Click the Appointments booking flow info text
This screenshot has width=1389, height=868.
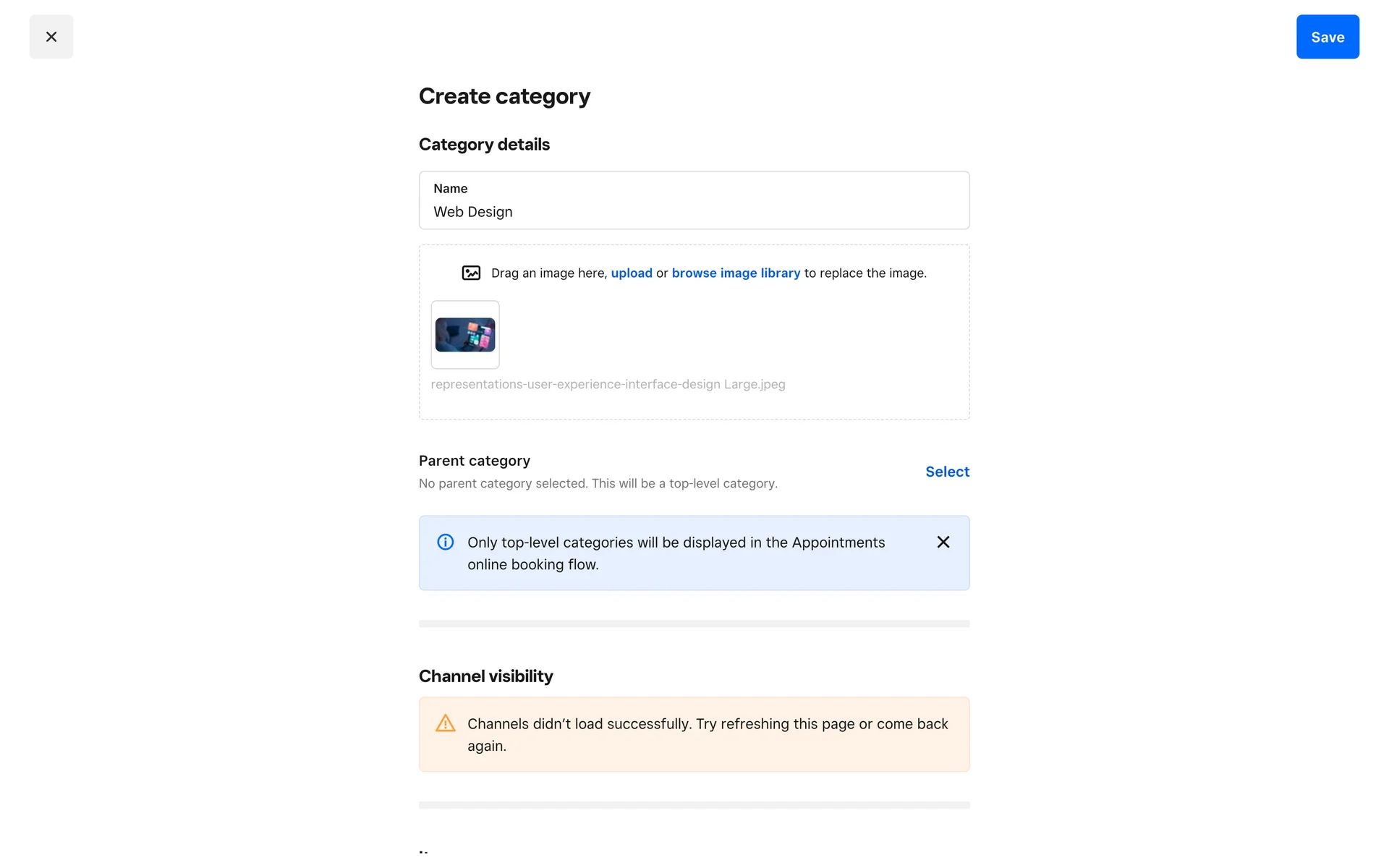tap(676, 553)
